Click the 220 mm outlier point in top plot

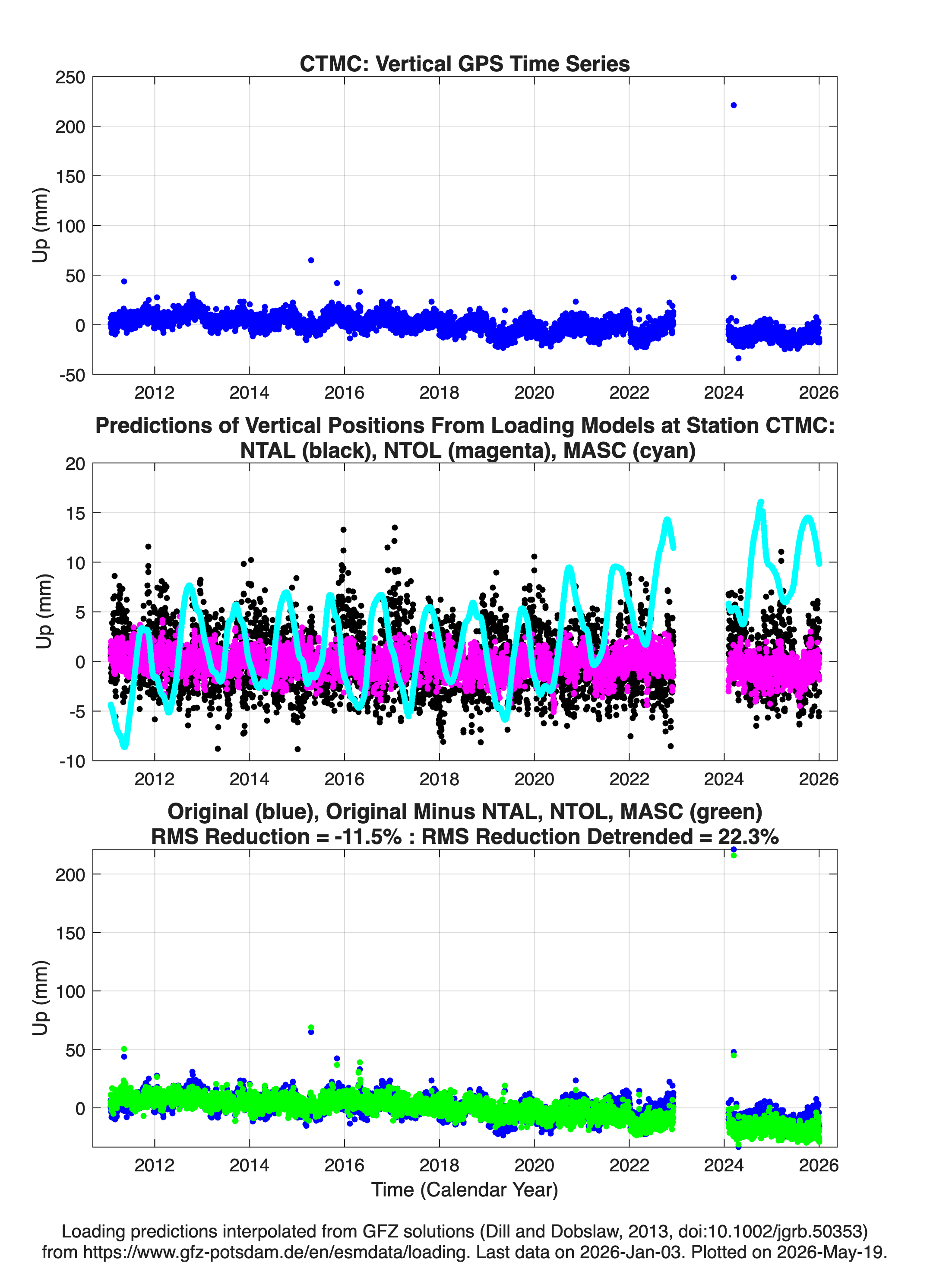(x=733, y=105)
